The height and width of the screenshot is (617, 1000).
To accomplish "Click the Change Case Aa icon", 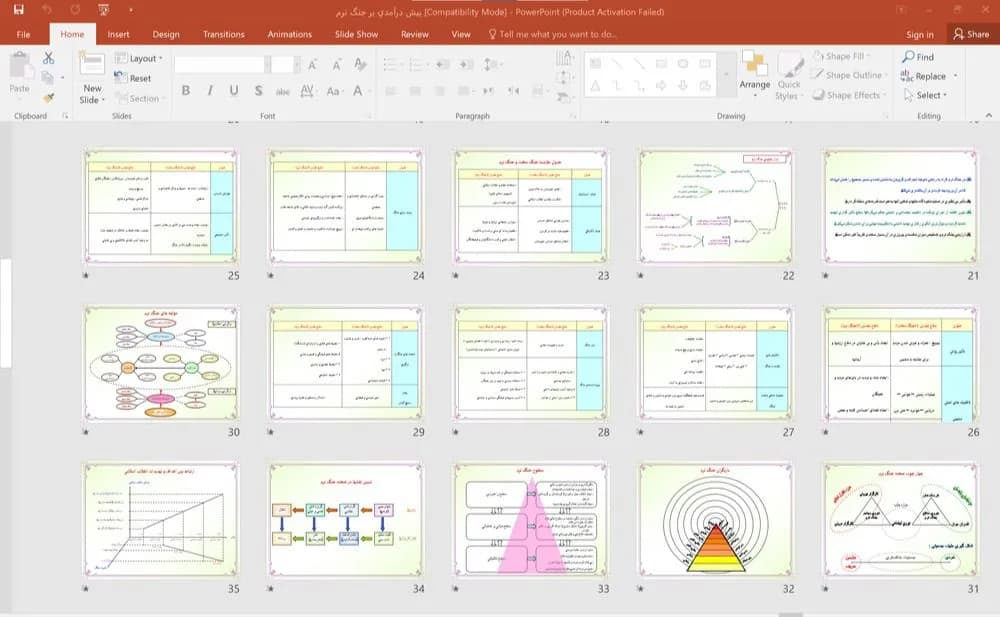I will pyautogui.click(x=333, y=91).
